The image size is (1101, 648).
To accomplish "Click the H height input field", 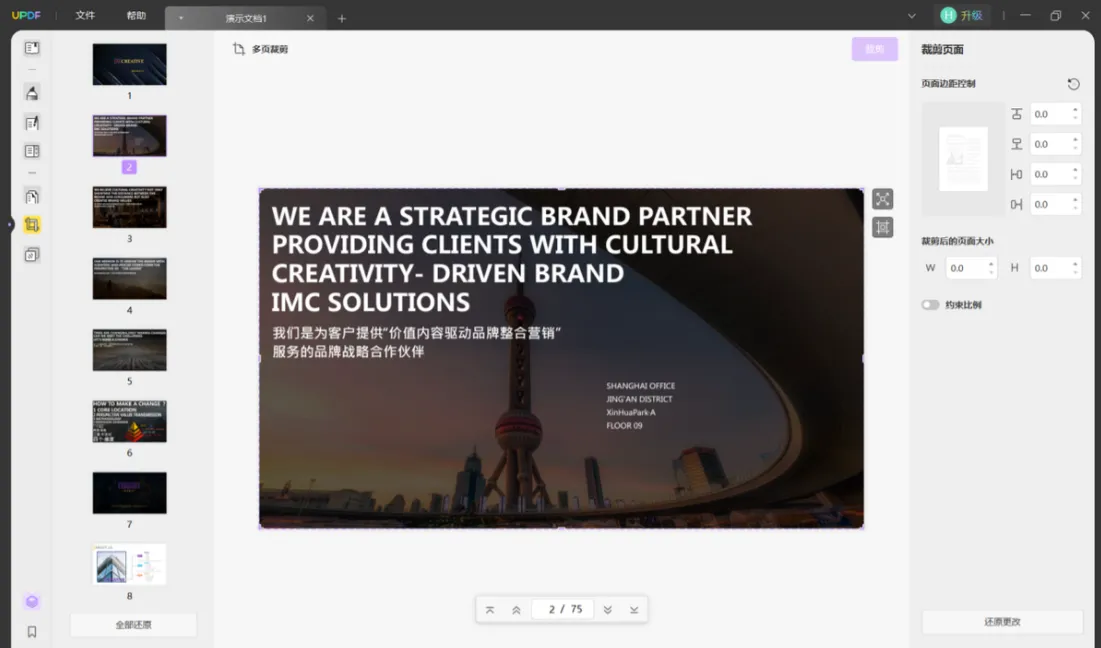I will [x=1055, y=268].
